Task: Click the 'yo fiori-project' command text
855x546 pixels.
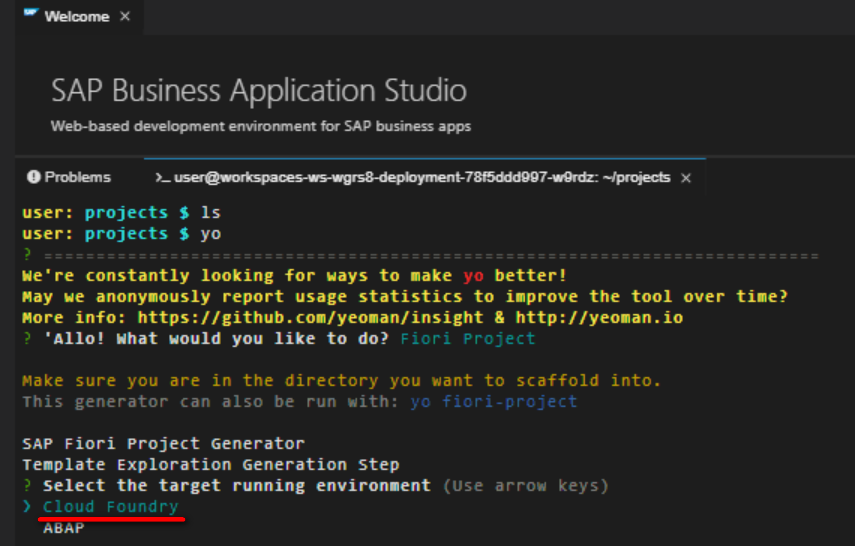Action: coord(493,401)
